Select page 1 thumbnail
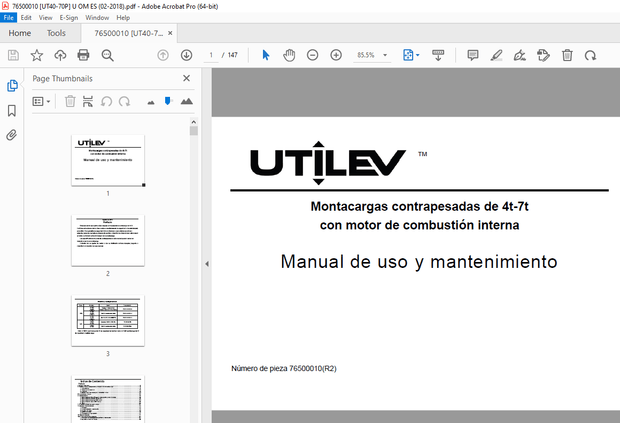 [108, 160]
